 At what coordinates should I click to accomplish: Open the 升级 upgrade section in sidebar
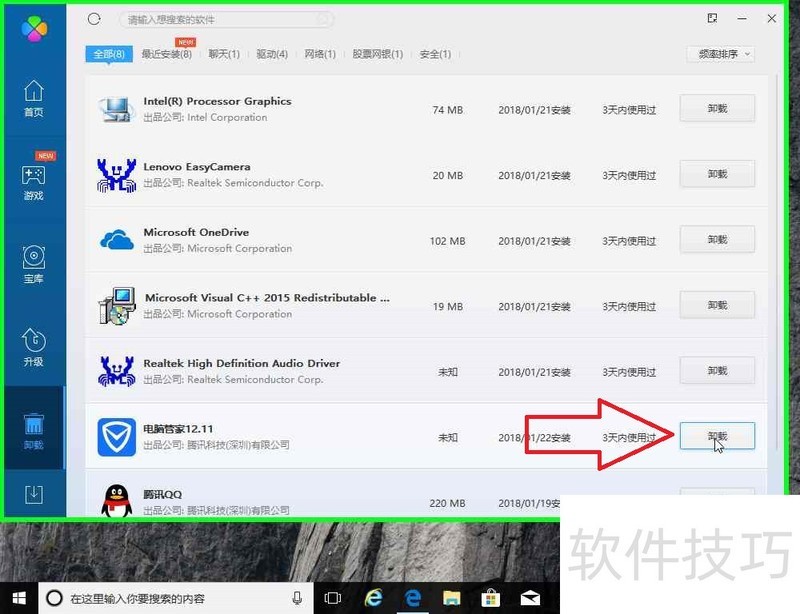(x=34, y=347)
